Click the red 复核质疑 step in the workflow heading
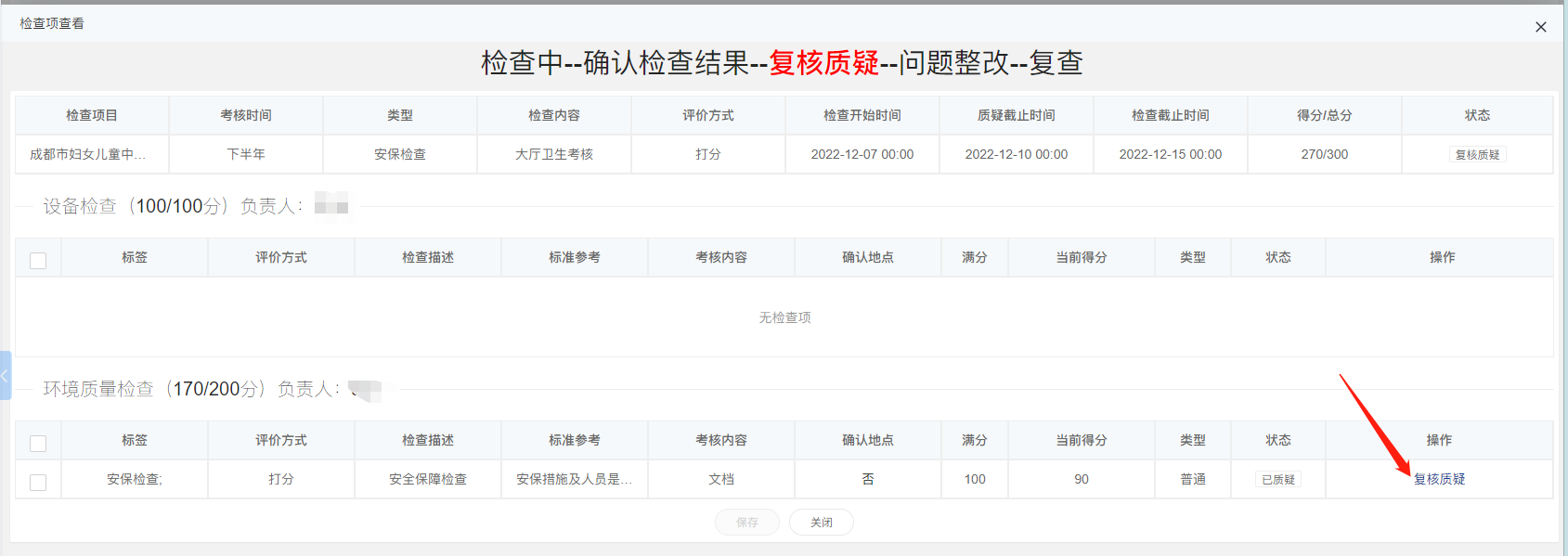This screenshot has width=1568, height=556. 823,62
